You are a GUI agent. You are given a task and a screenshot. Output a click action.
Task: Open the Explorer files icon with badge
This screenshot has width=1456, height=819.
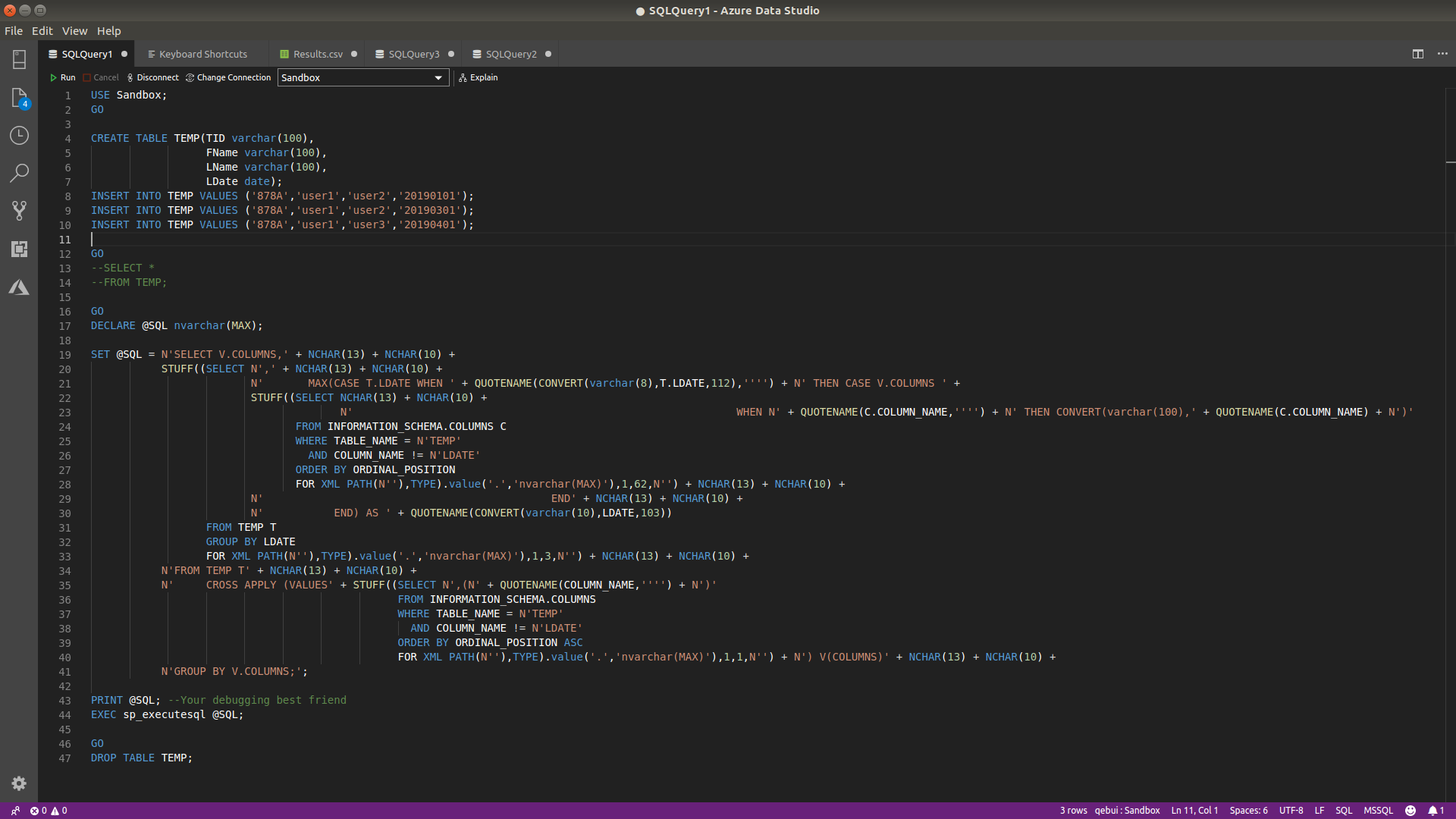[x=19, y=97]
